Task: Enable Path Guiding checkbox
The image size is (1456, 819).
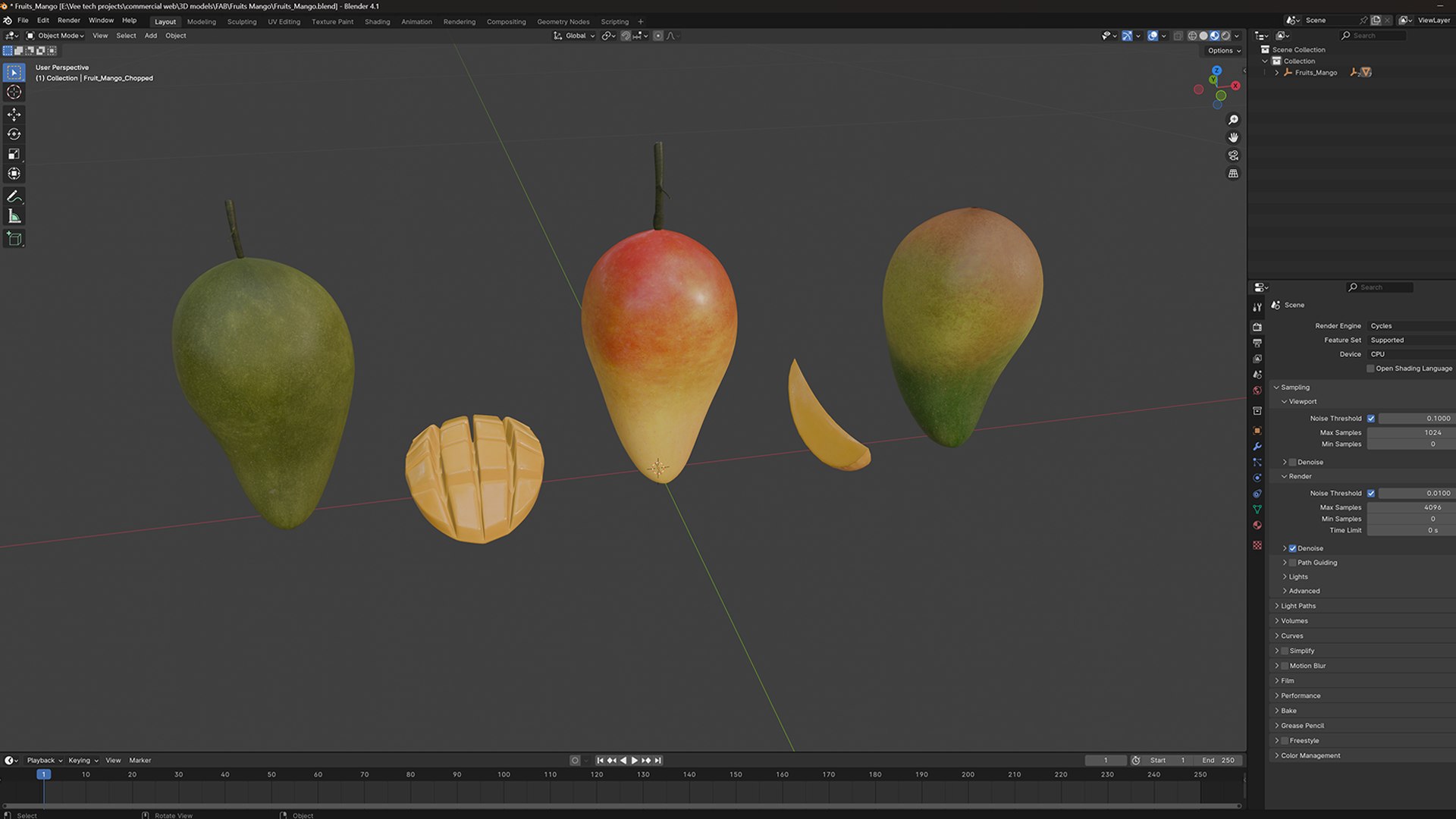Action: pos(1292,563)
